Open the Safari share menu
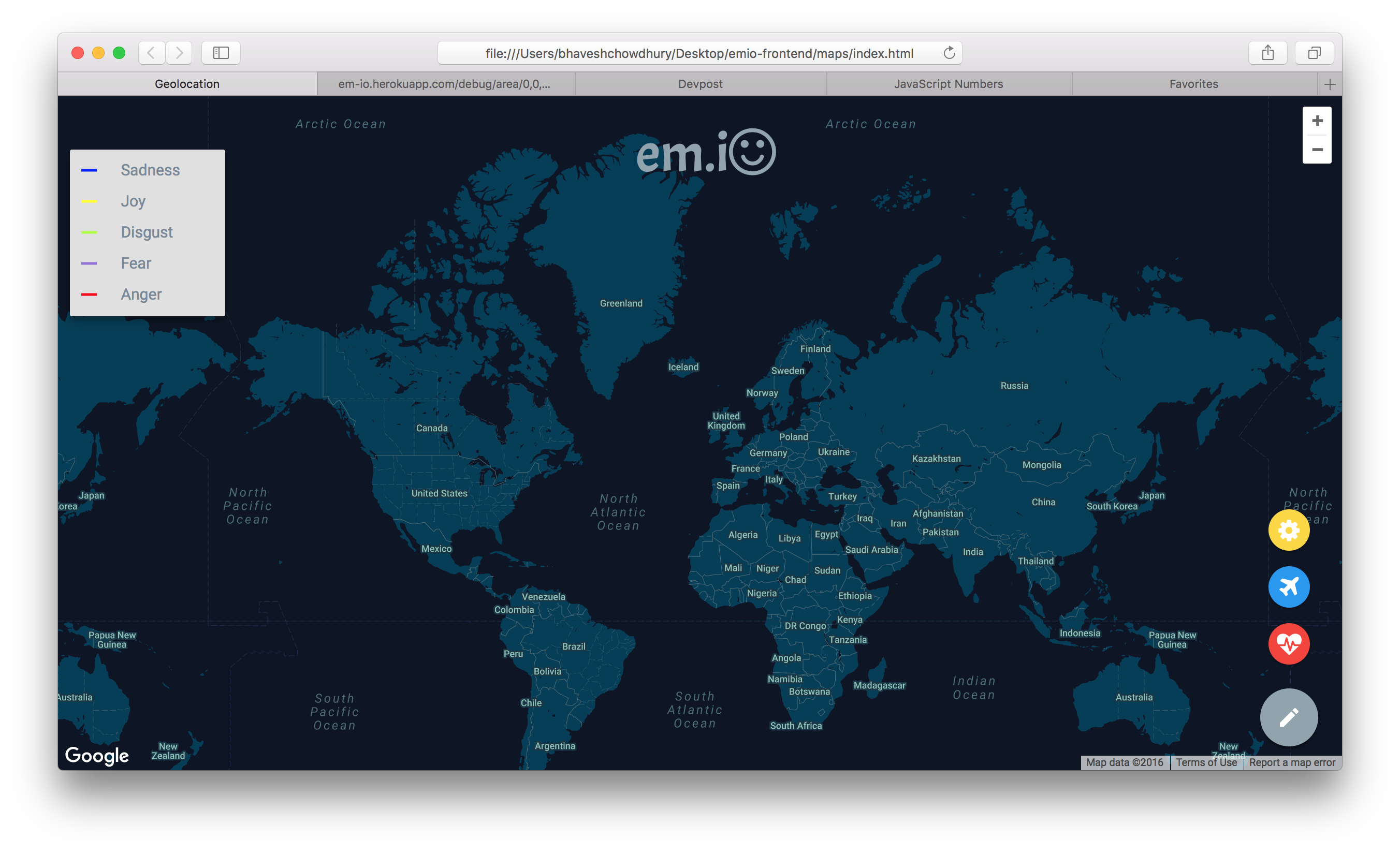This screenshot has width=1400, height=853. click(1267, 53)
